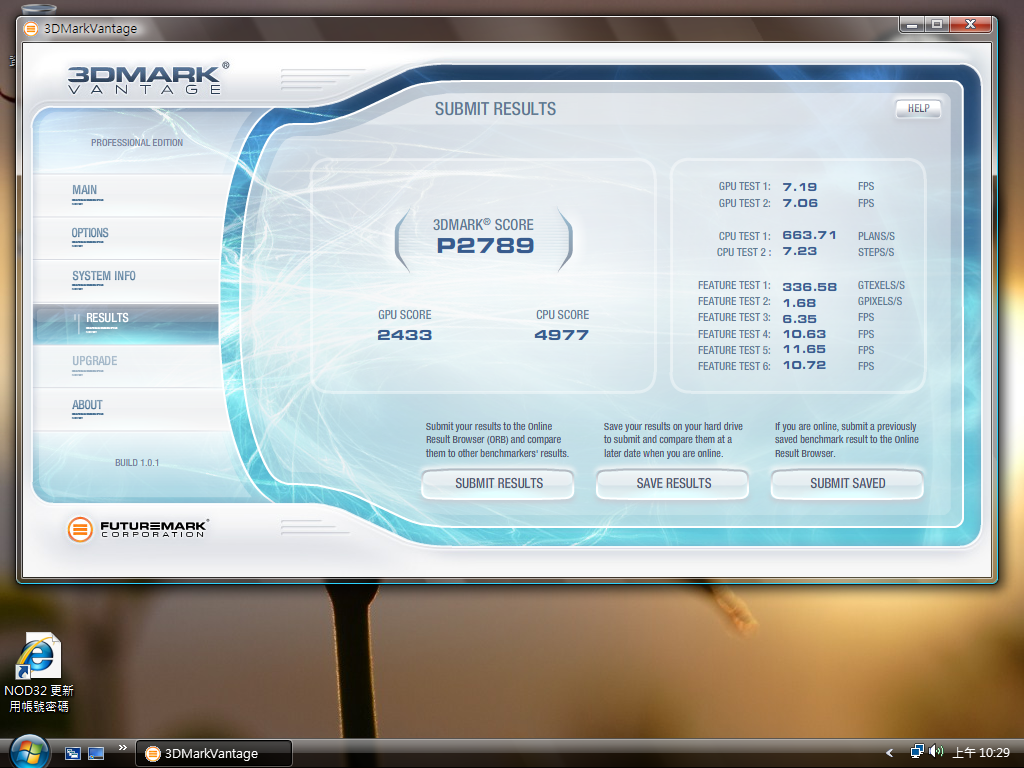The height and width of the screenshot is (768, 1024).
Task: Select System Info in the sidebar
Action: [x=104, y=276]
